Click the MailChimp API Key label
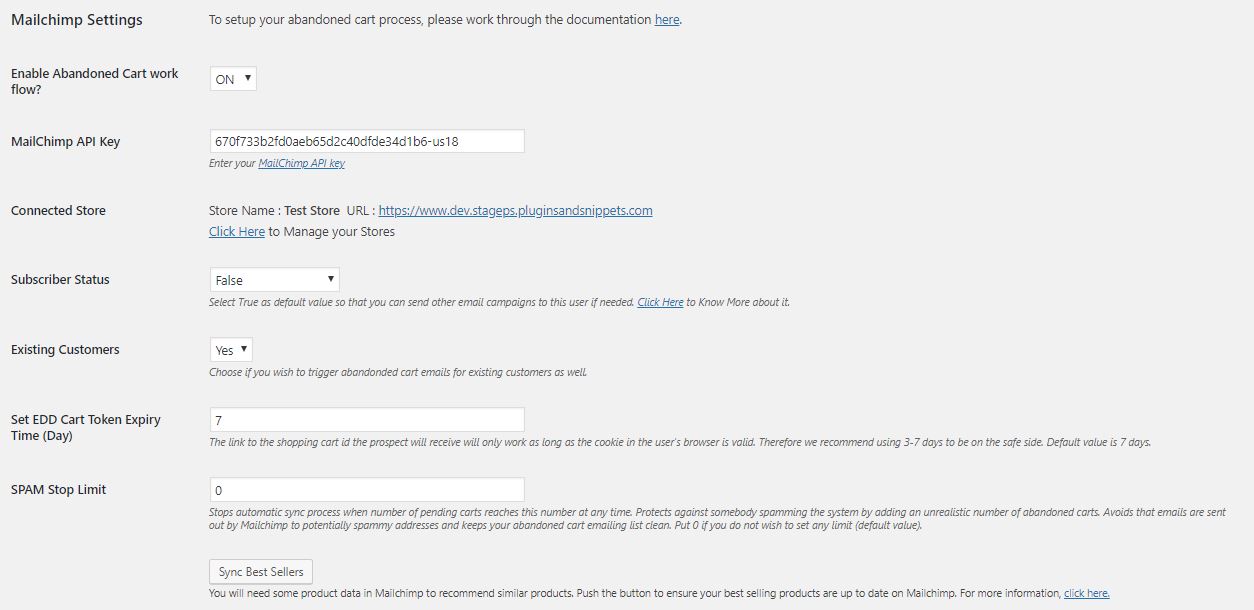The height and width of the screenshot is (610, 1254). click(65, 141)
